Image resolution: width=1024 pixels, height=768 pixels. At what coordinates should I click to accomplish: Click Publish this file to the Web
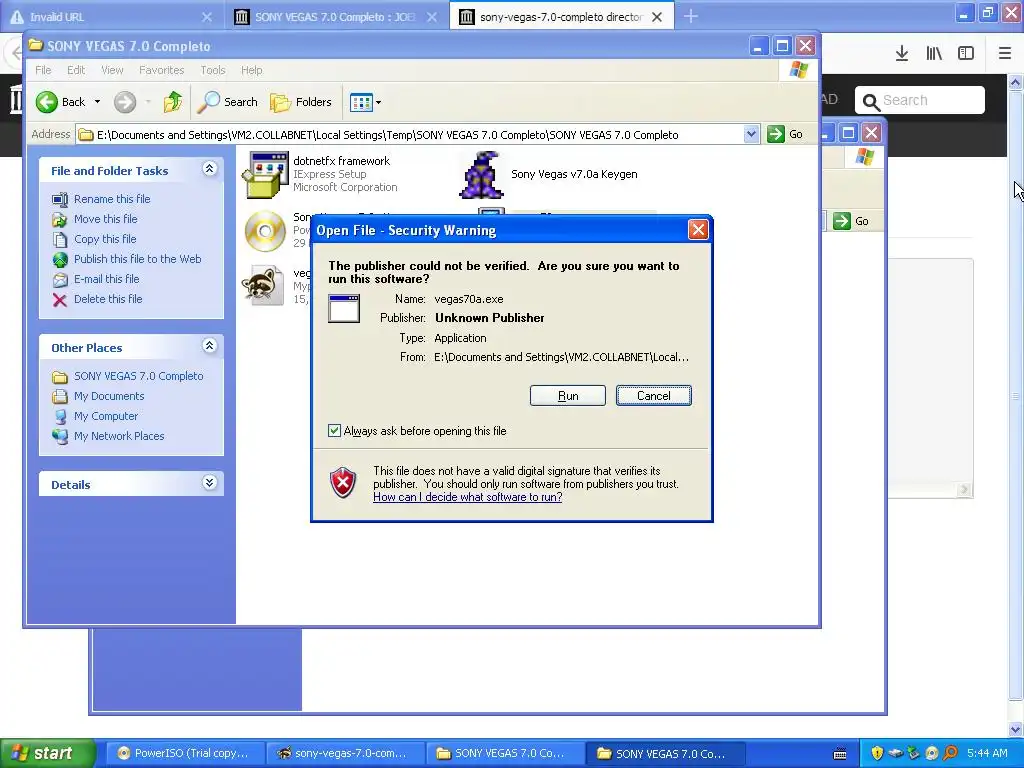(137, 259)
